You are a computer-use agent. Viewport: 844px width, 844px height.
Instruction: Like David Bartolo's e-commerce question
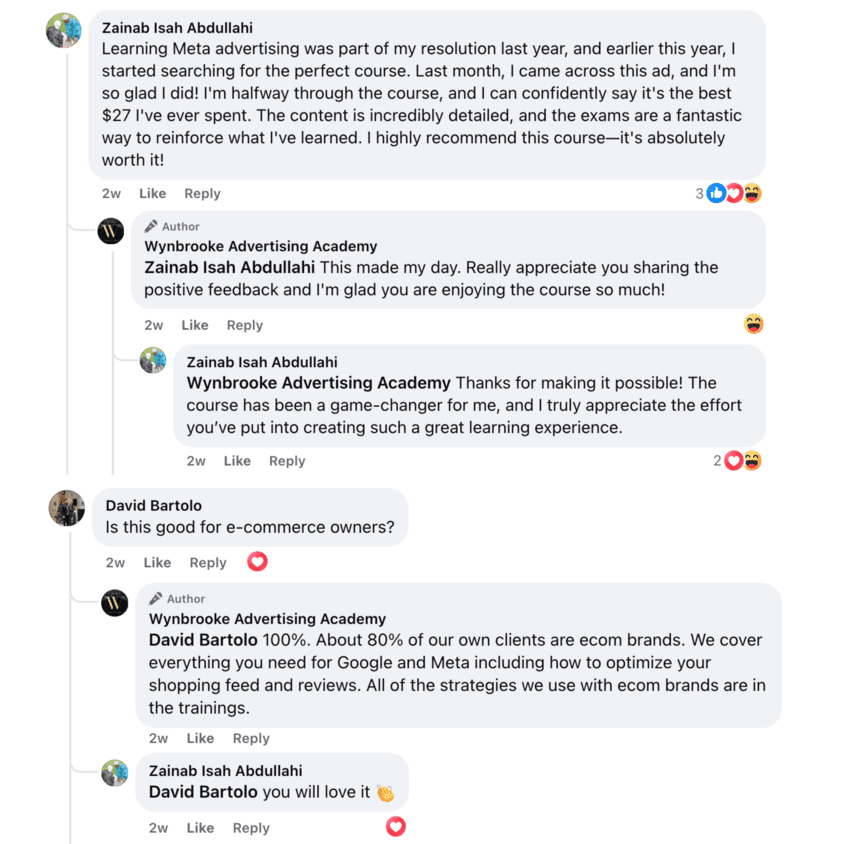click(157, 562)
